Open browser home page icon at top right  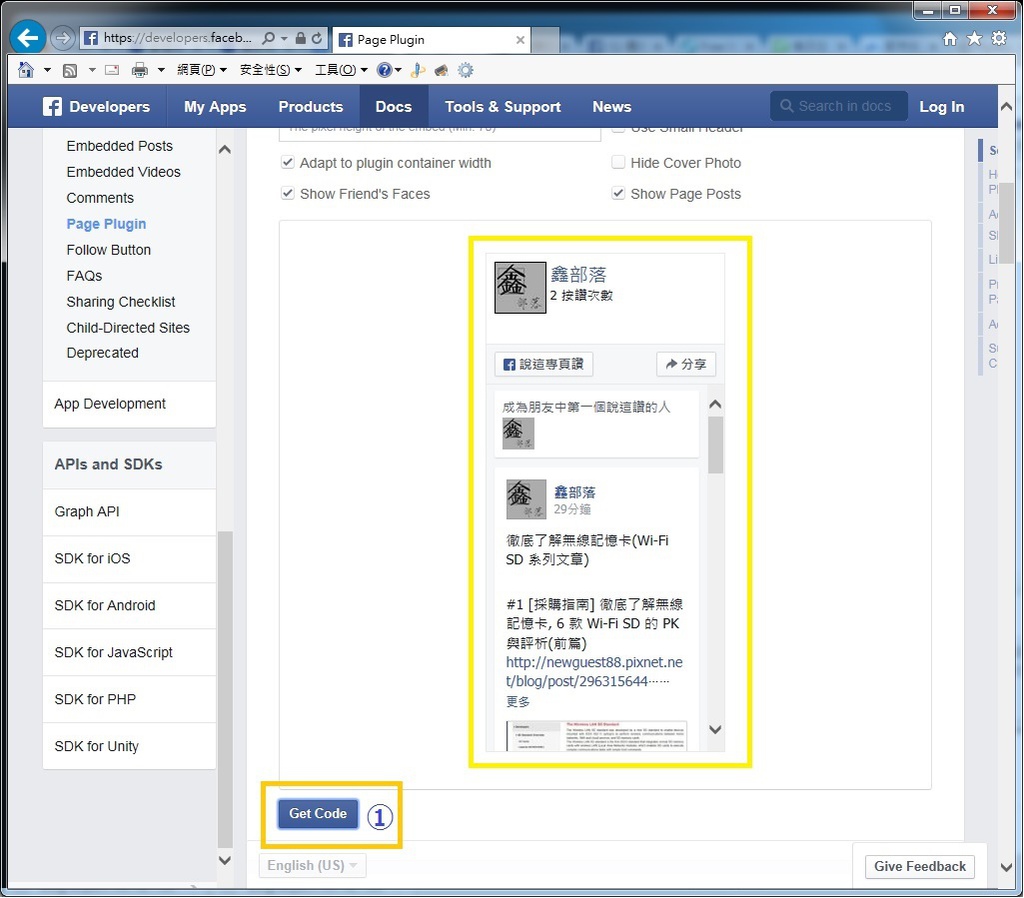(950, 39)
